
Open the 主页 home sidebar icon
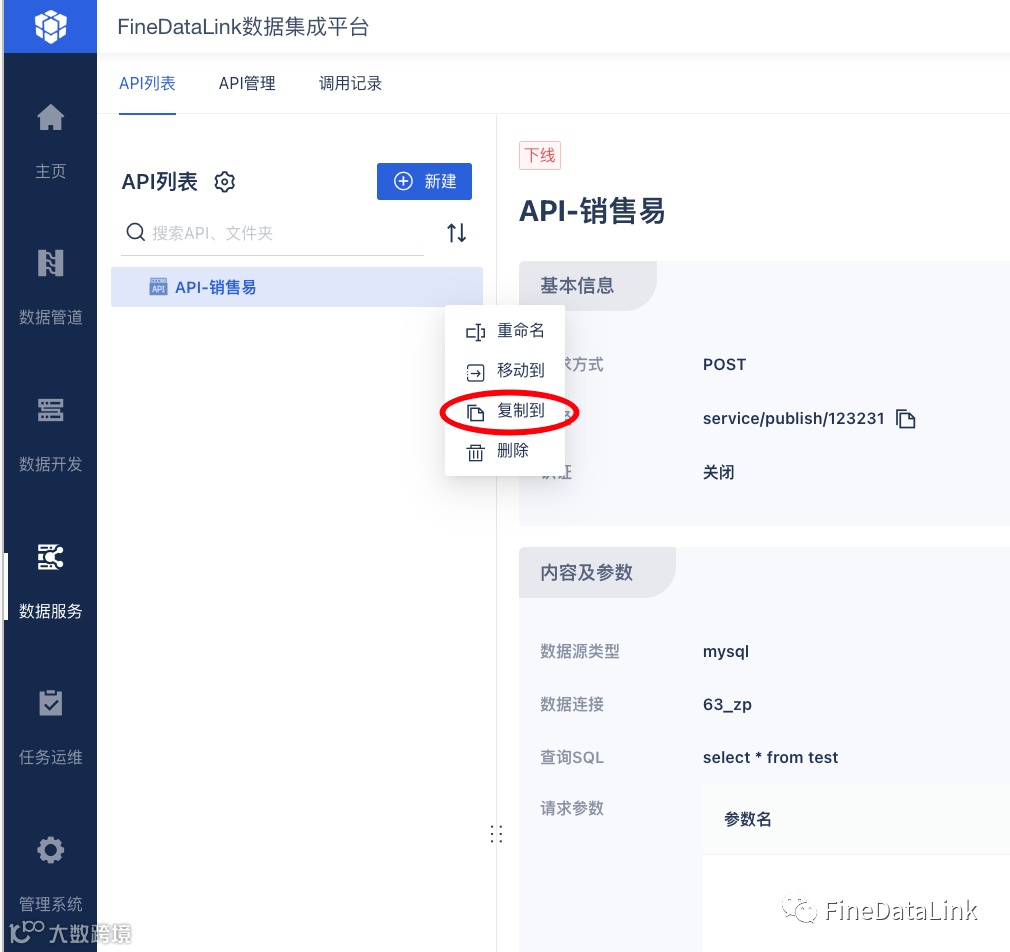coord(50,117)
